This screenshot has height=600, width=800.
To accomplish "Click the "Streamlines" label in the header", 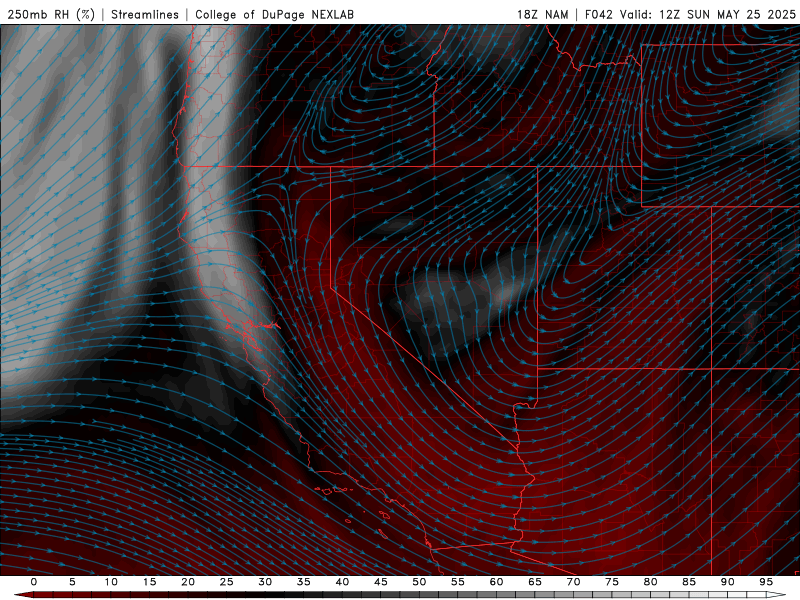I will click(145, 14).
